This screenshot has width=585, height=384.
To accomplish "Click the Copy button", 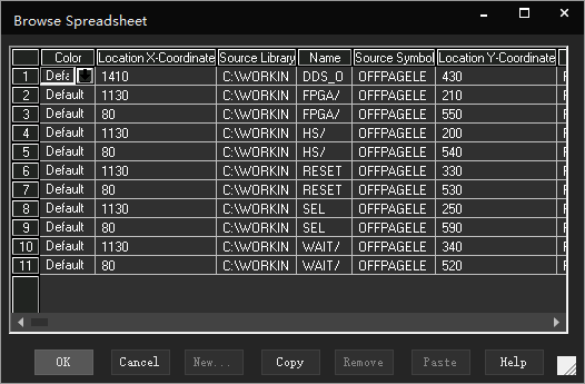I will click(x=291, y=362).
